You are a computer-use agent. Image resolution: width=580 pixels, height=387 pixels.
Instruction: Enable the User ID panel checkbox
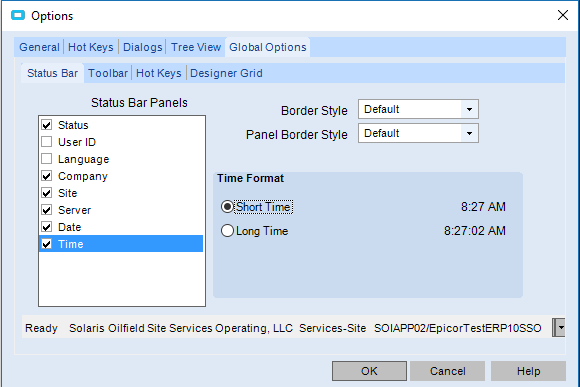[47, 142]
